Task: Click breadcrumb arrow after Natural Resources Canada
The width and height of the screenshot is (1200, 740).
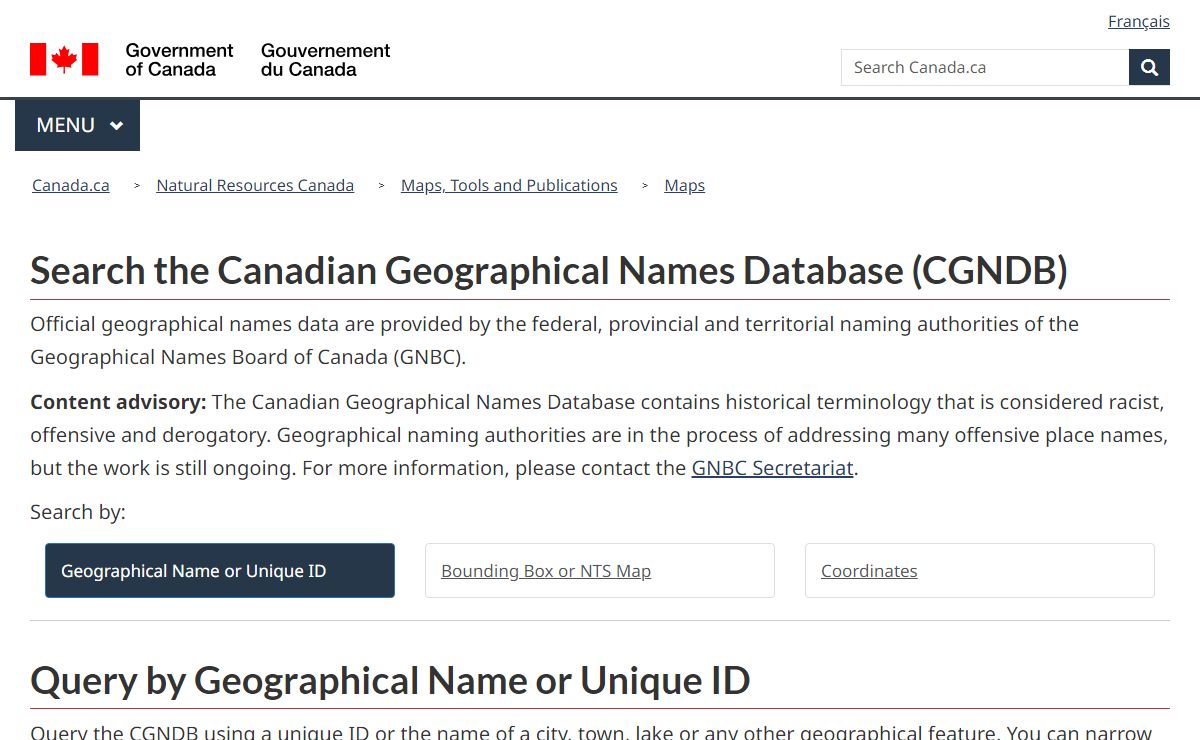Action: pos(381,186)
